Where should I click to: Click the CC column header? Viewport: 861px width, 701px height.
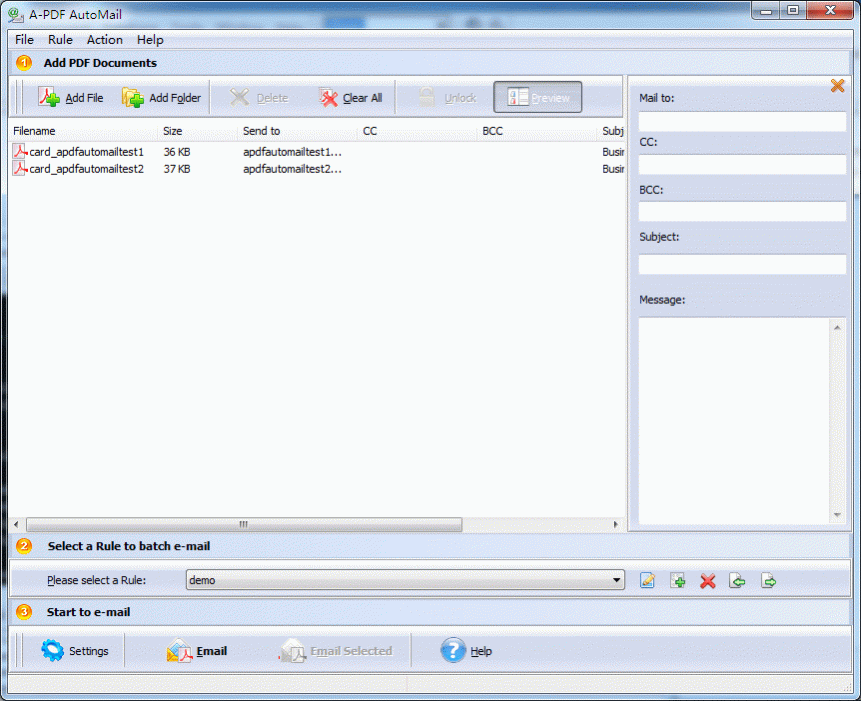418,131
